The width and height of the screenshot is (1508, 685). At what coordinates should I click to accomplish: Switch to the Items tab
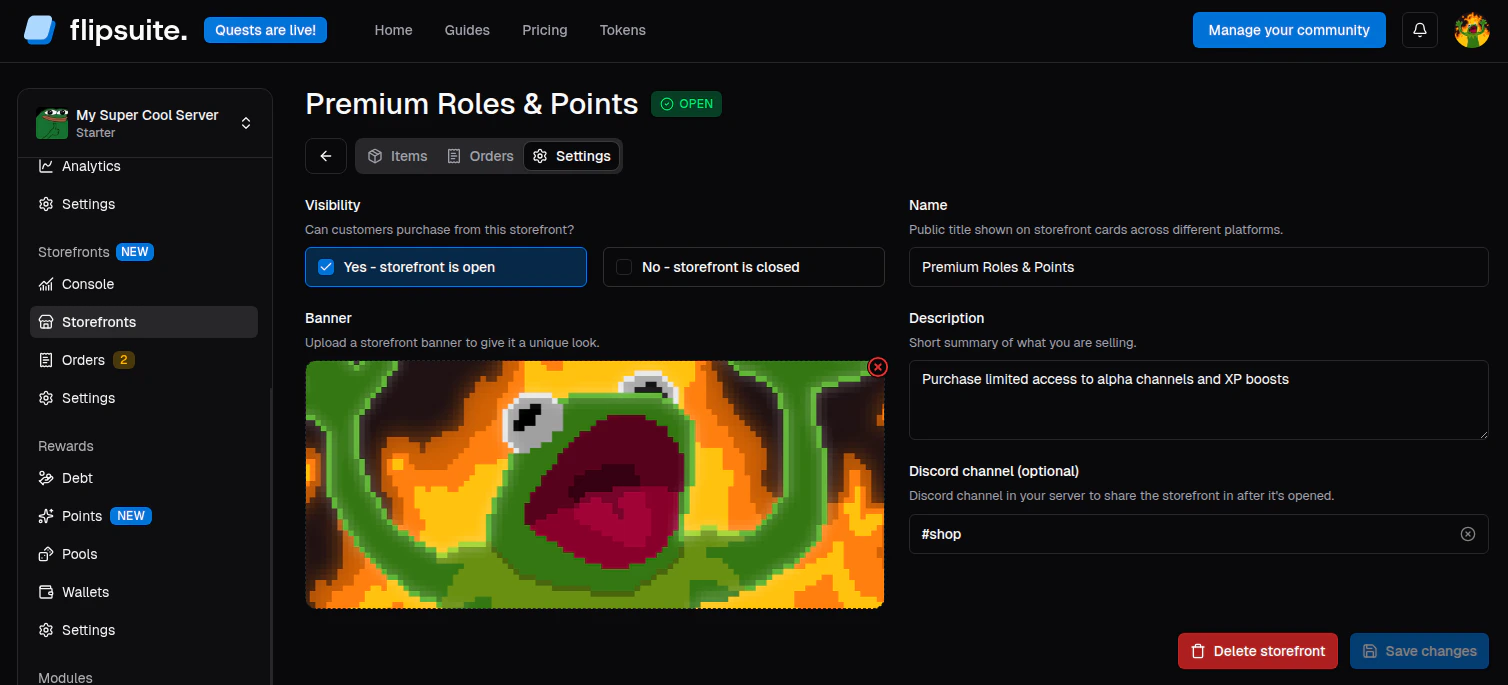click(397, 156)
